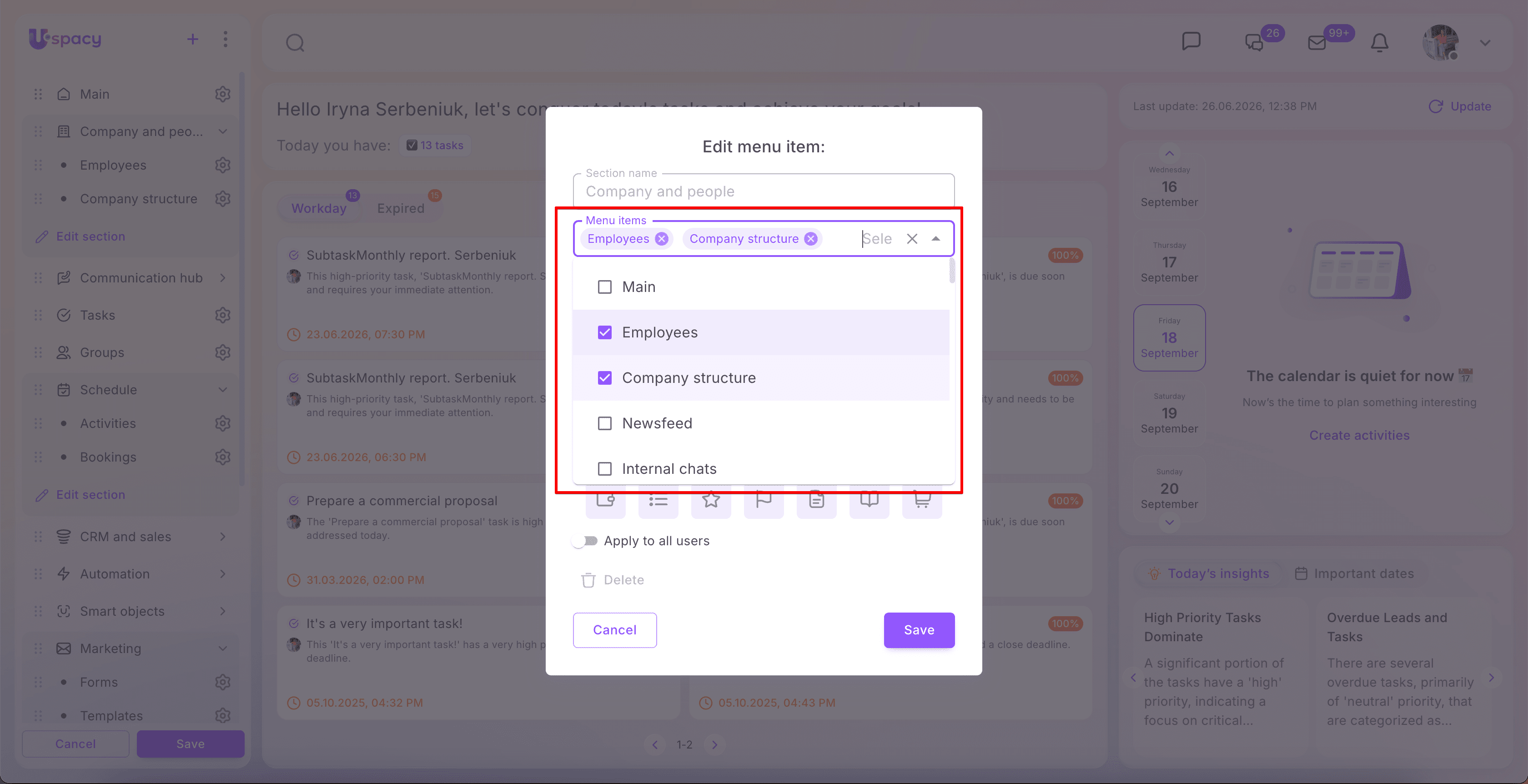Click the plus icon beside Uspacy logo
The image size is (1528, 784).
pyautogui.click(x=193, y=39)
